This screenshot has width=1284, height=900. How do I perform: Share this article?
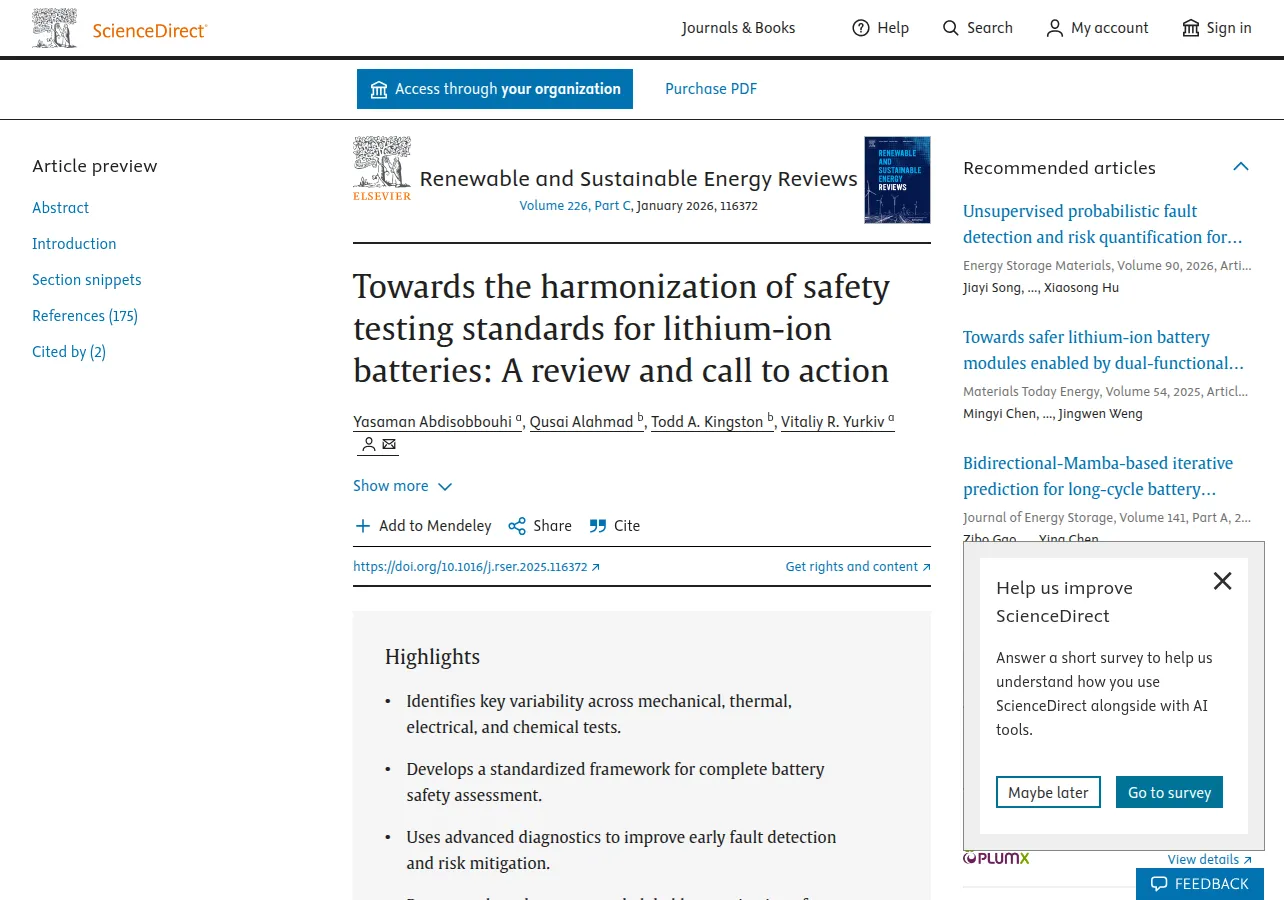click(540, 526)
